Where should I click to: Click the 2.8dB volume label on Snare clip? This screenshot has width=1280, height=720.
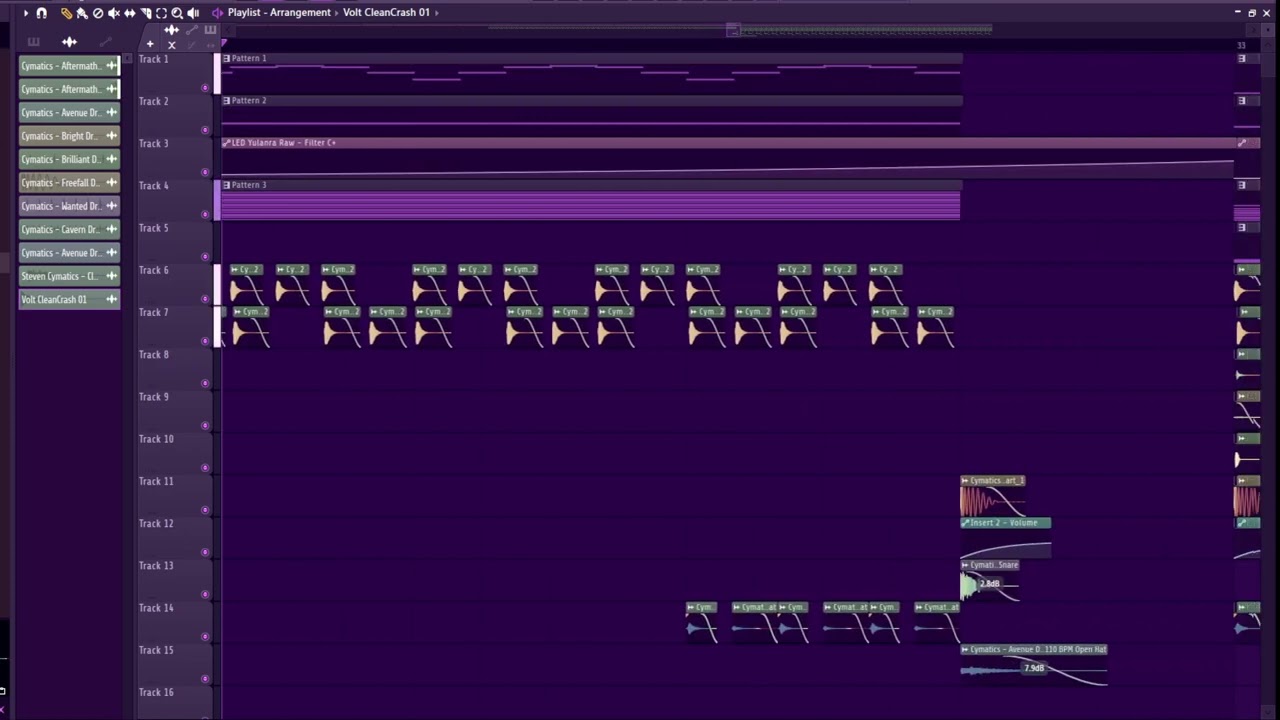(x=989, y=584)
